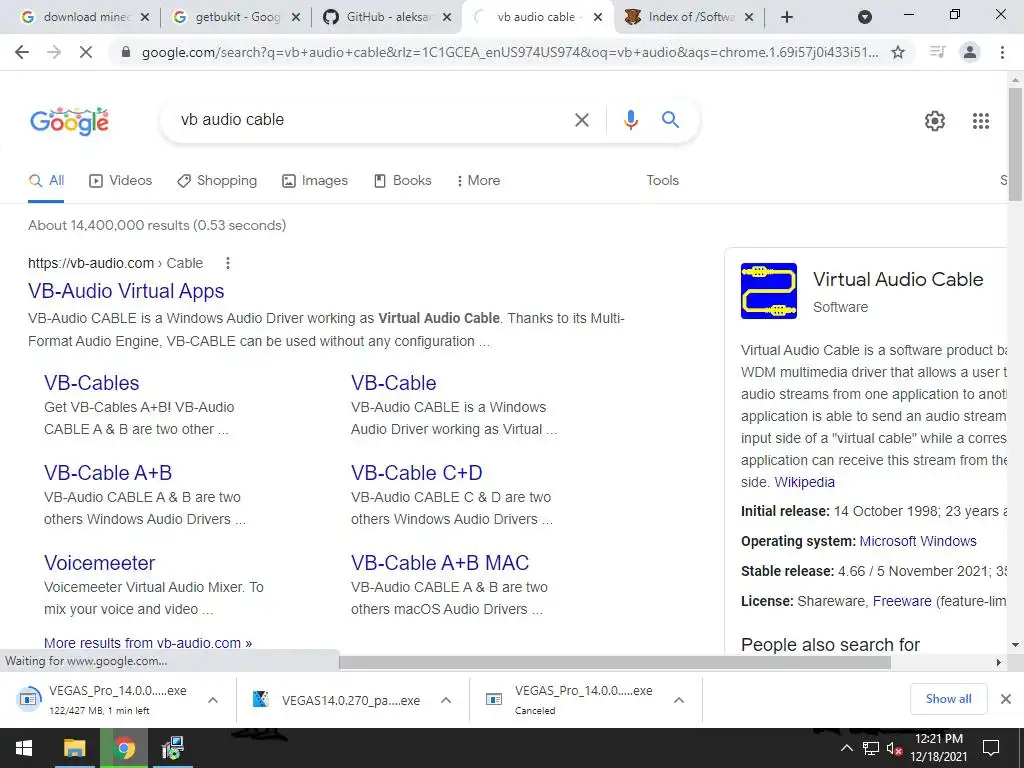Open the Freeware license link
1024x768 pixels.
(x=902, y=601)
